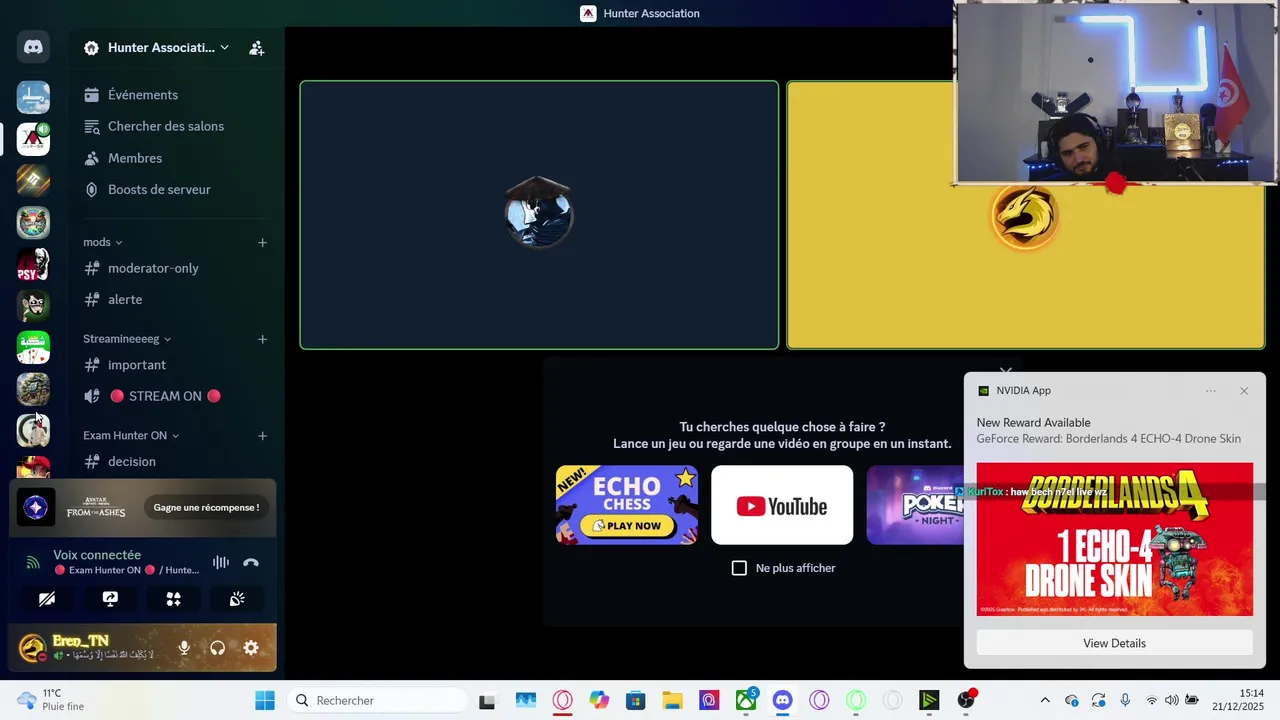Image resolution: width=1280 pixels, height=720 pixels.
Task: Select the blue voice participant tile
Action: click(539, 215)
